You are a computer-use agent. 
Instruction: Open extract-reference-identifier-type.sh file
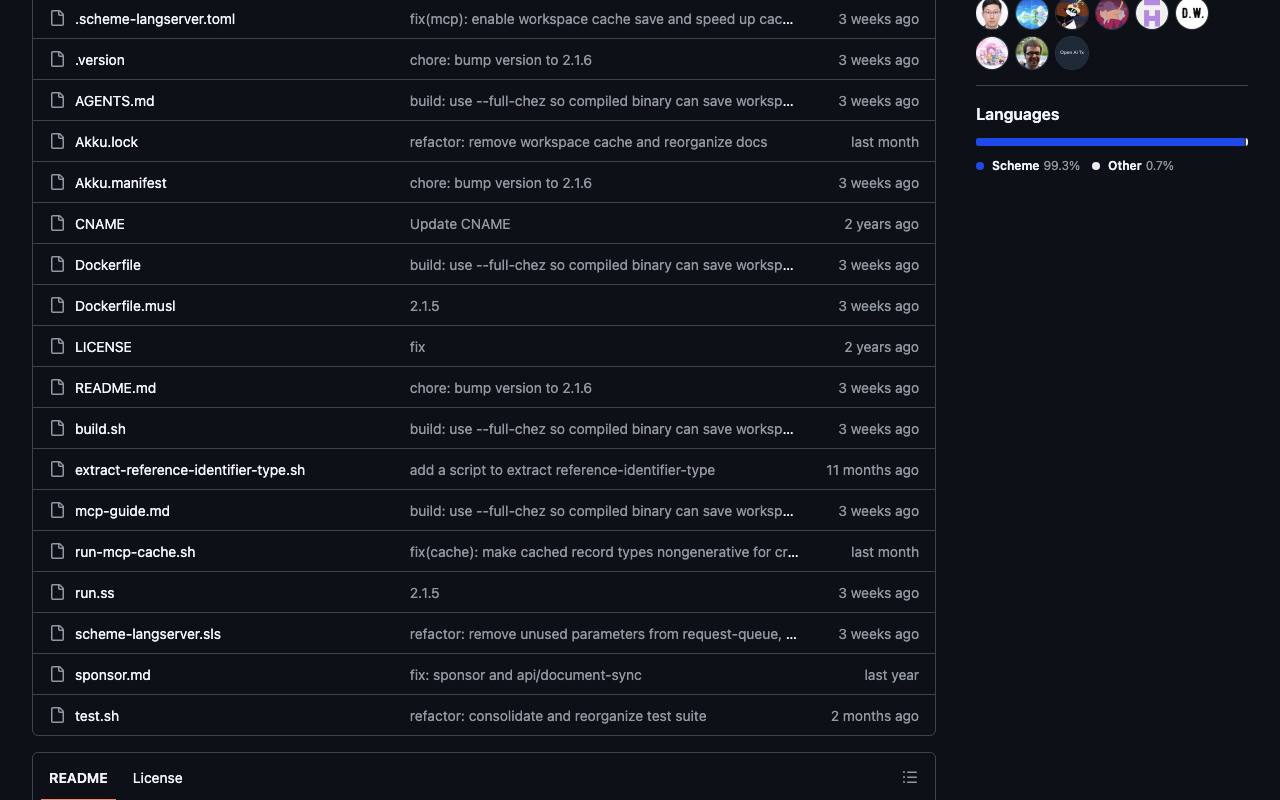190,470
